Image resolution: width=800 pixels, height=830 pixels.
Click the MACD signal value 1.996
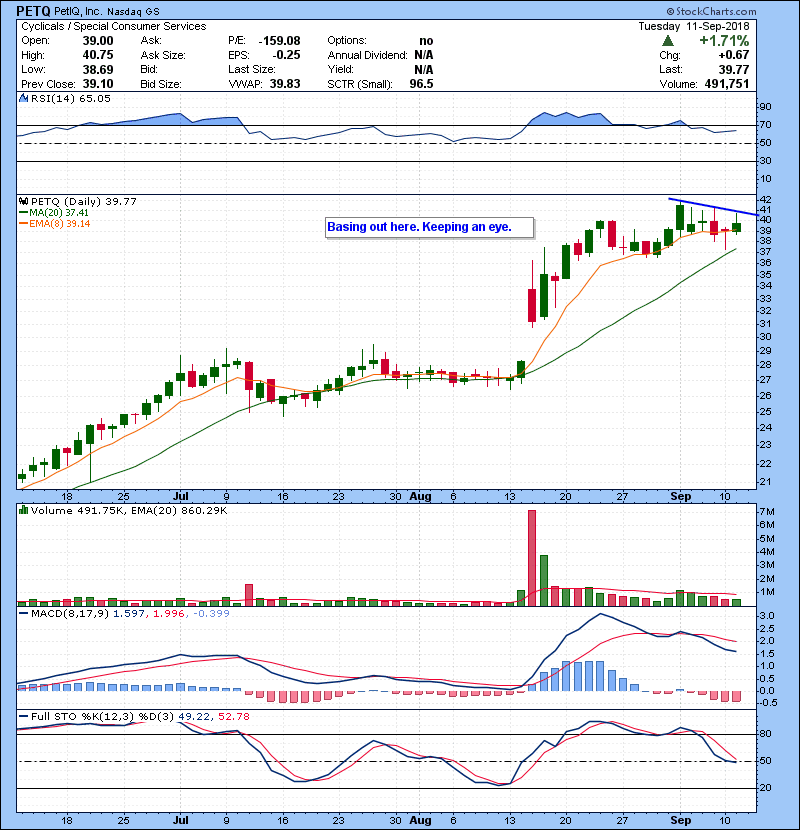[x=169, y=614]
